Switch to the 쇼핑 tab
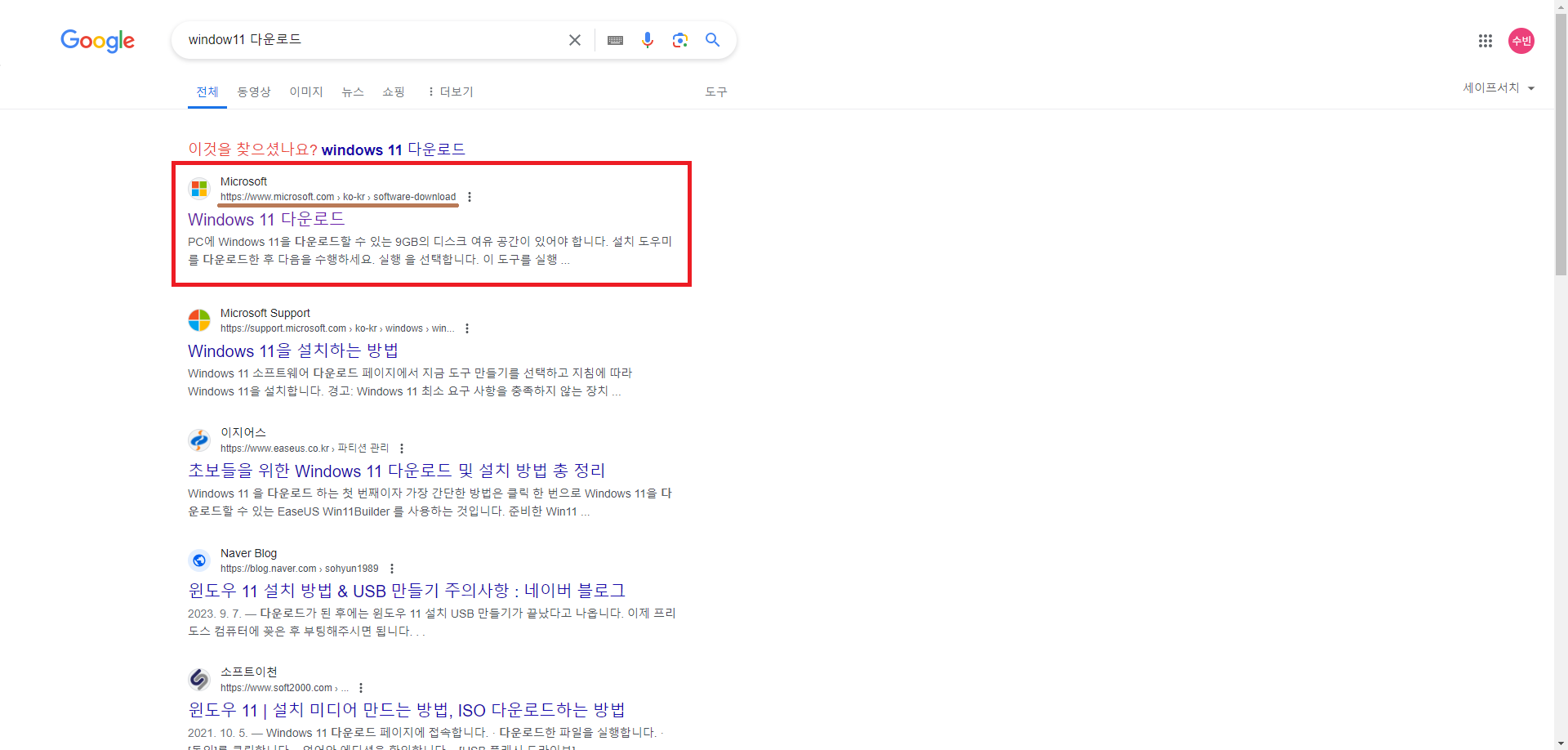The width and height of the screenshot is (1568, 750). click(x=394, y=92)
